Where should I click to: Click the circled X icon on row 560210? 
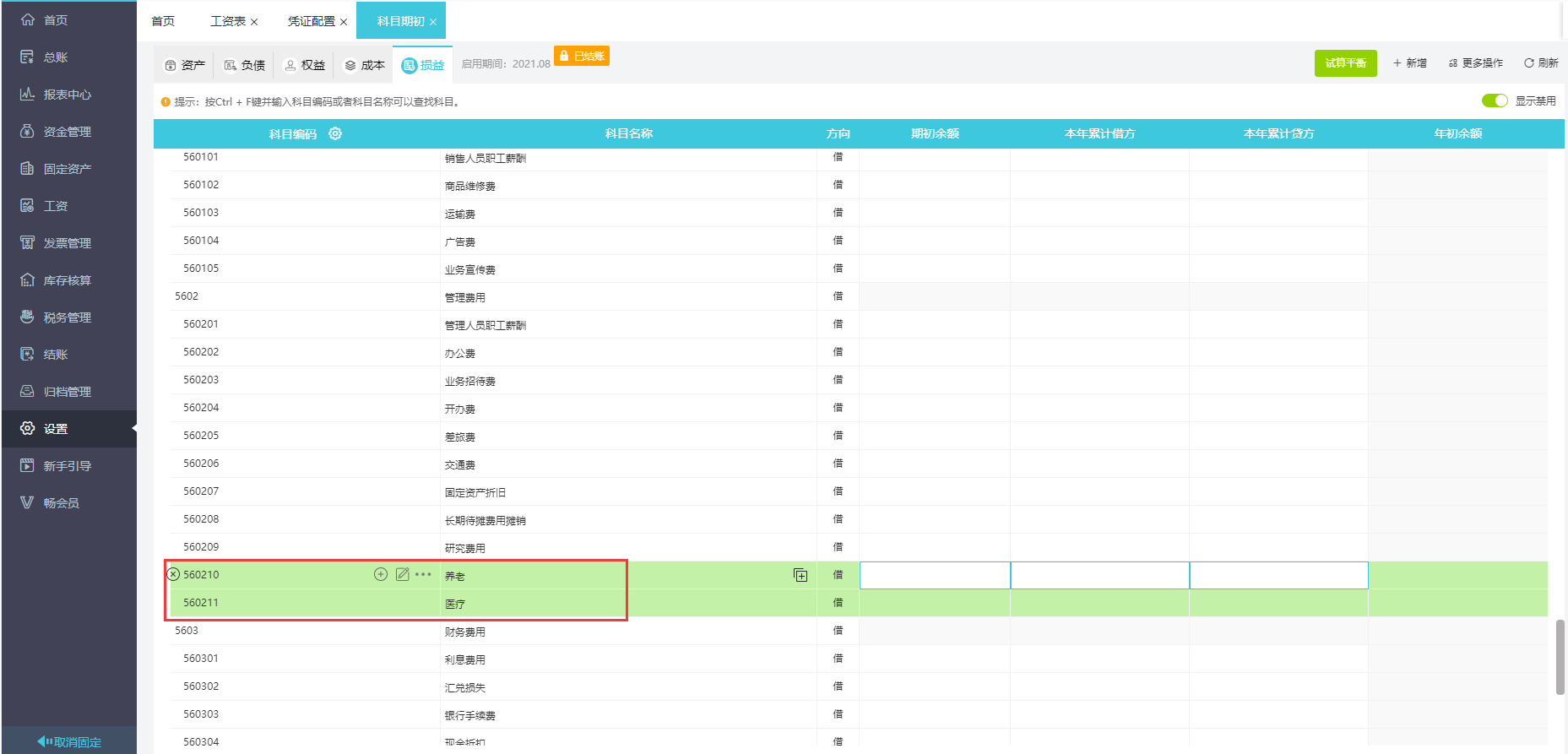173,574
